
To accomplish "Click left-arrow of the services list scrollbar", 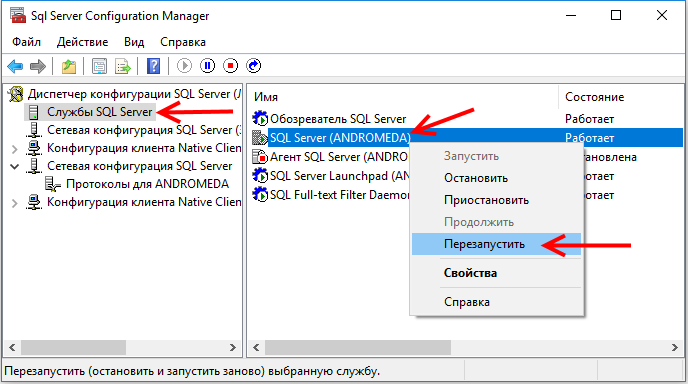I will coord(256,348).
